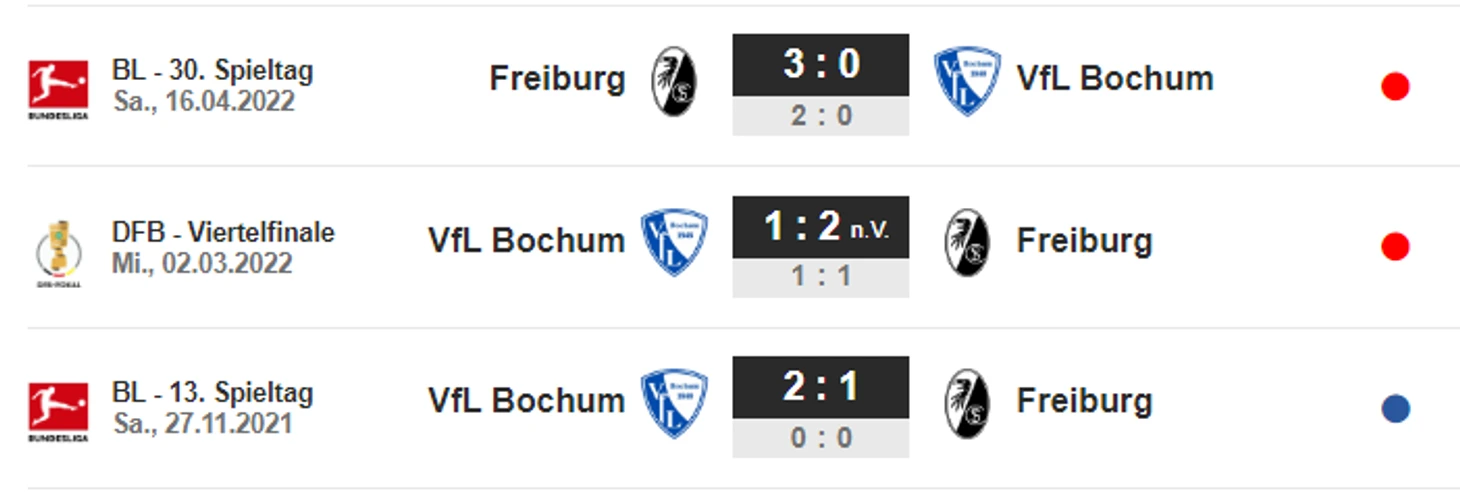The height and width of the screenshot is (497, 1460).
Task: Open Freiburg team name in the 30. Spieltag row
Action: (557, 79)
